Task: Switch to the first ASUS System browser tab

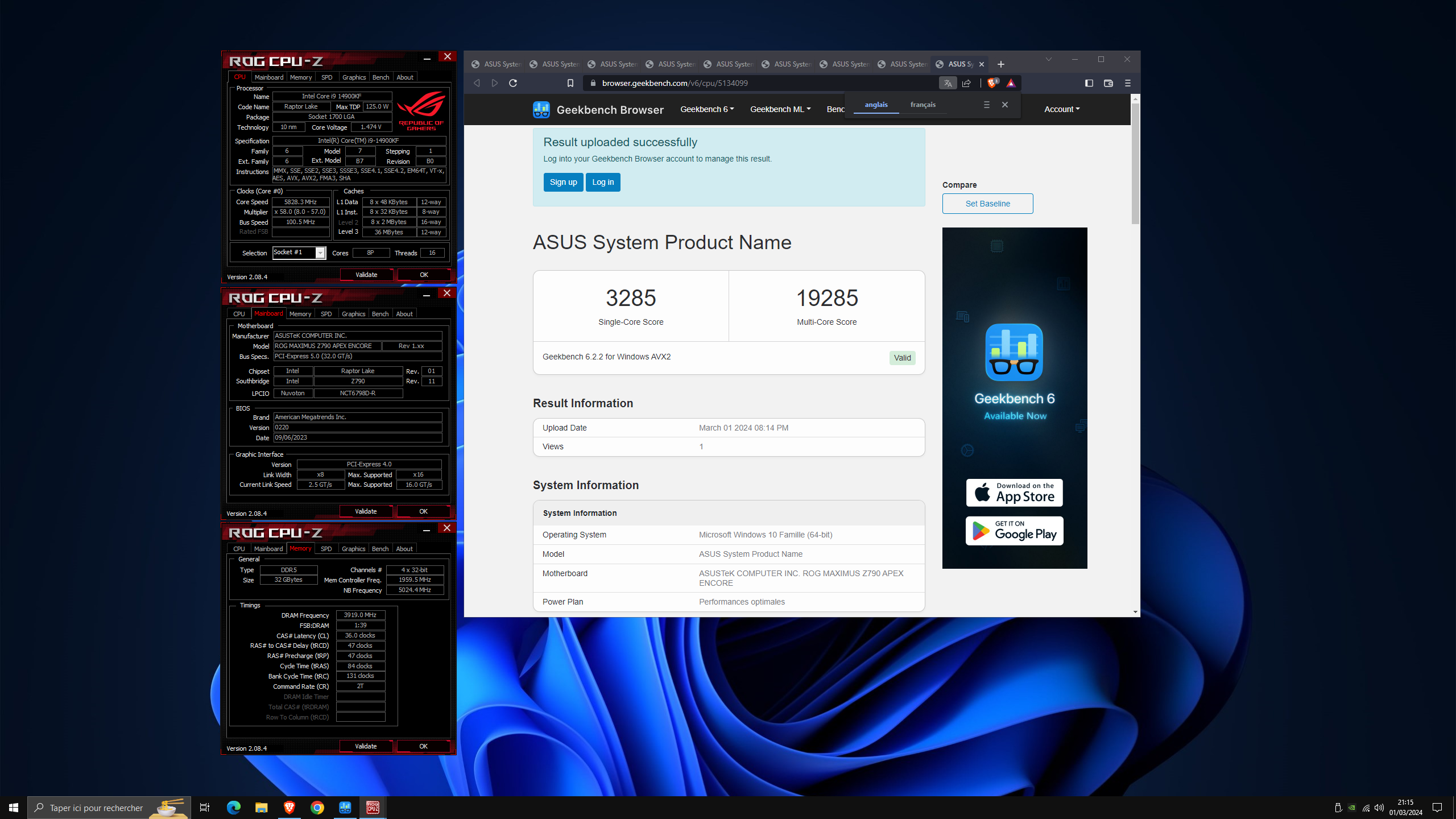Action: pyautogui.click(x=495, y=64)
